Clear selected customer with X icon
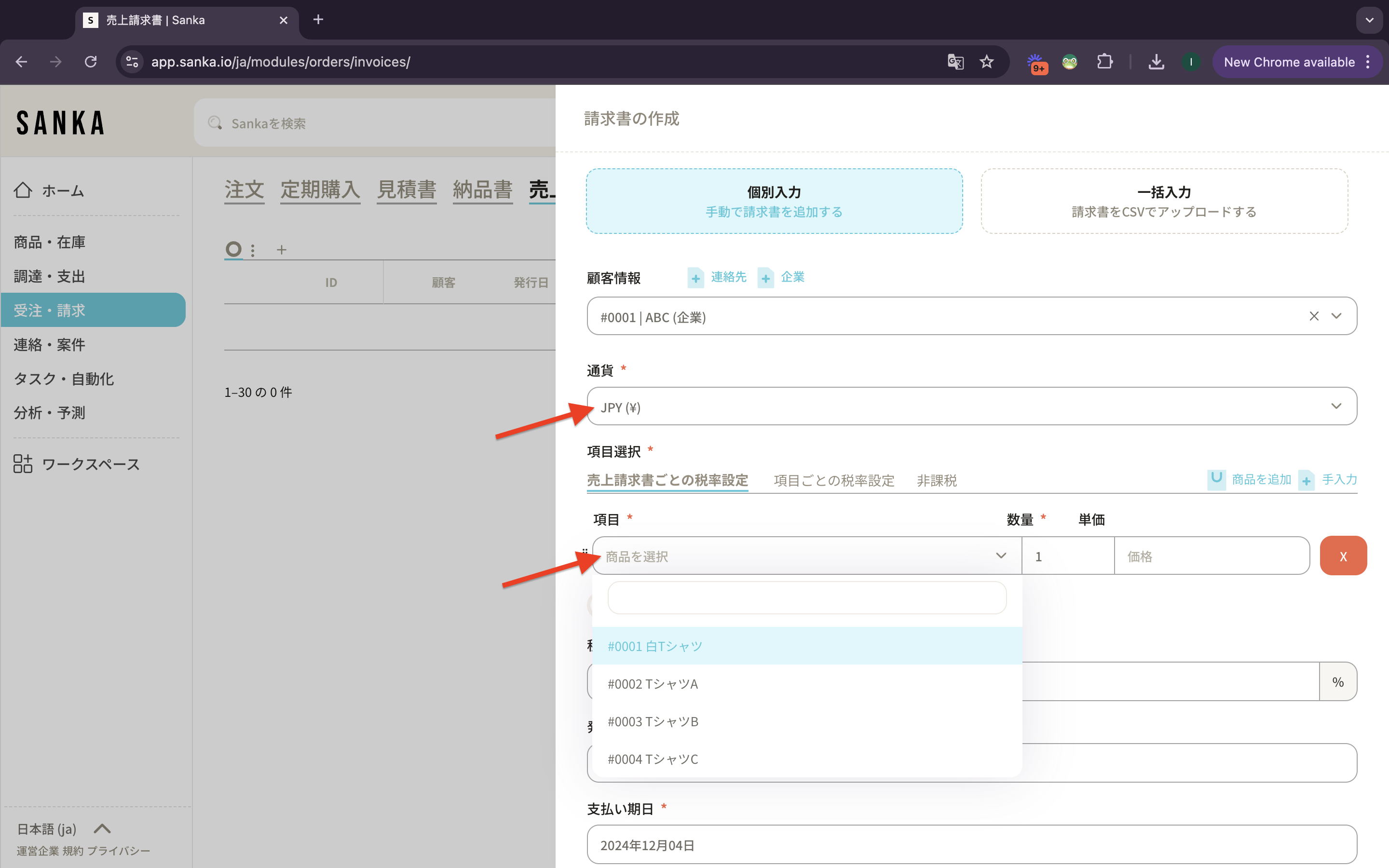 click(1314, 316)
